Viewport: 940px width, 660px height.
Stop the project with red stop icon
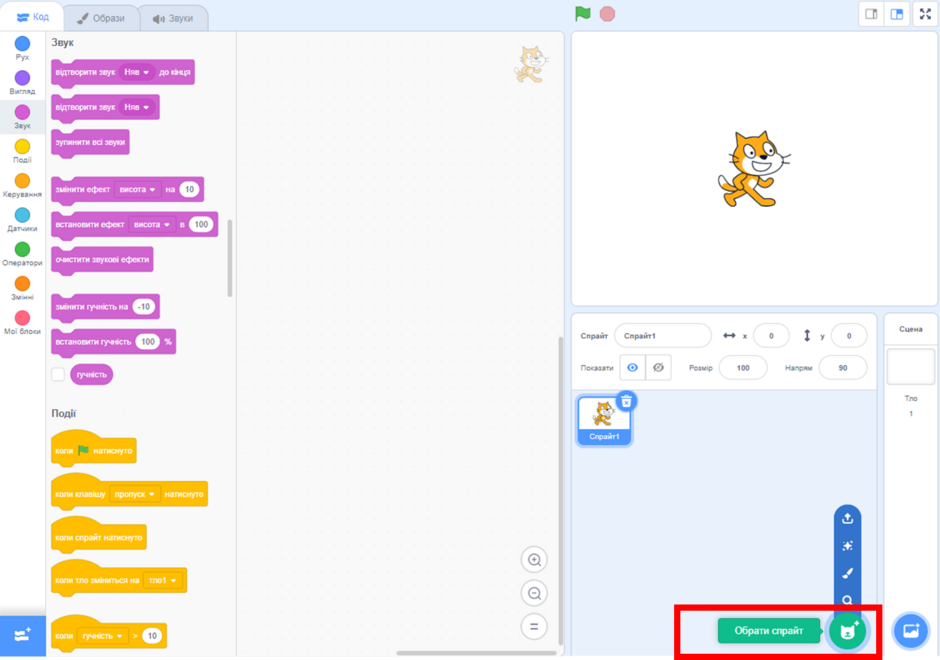coord(607,14)
